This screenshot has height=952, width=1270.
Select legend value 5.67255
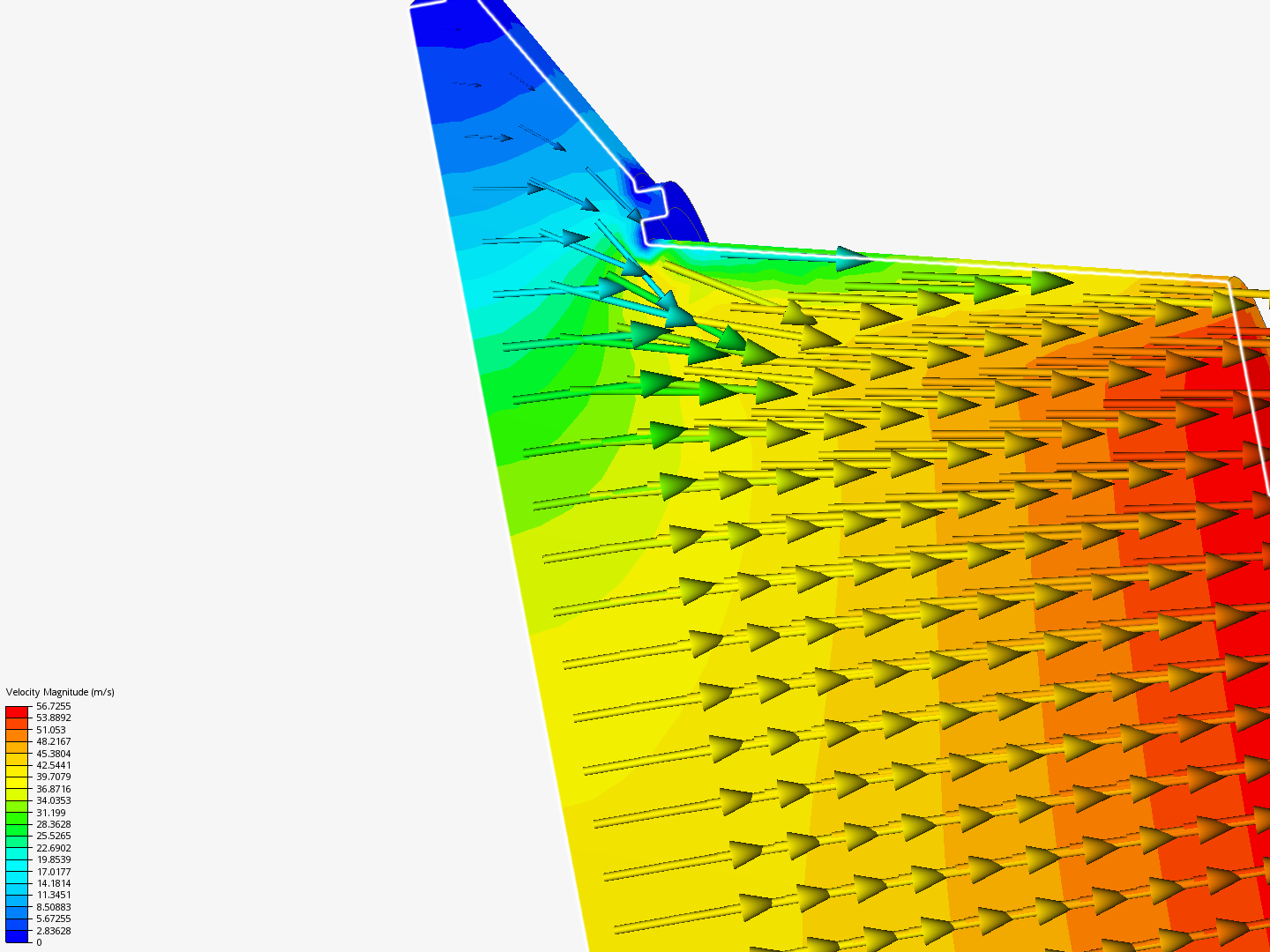[x=53, y=919]
